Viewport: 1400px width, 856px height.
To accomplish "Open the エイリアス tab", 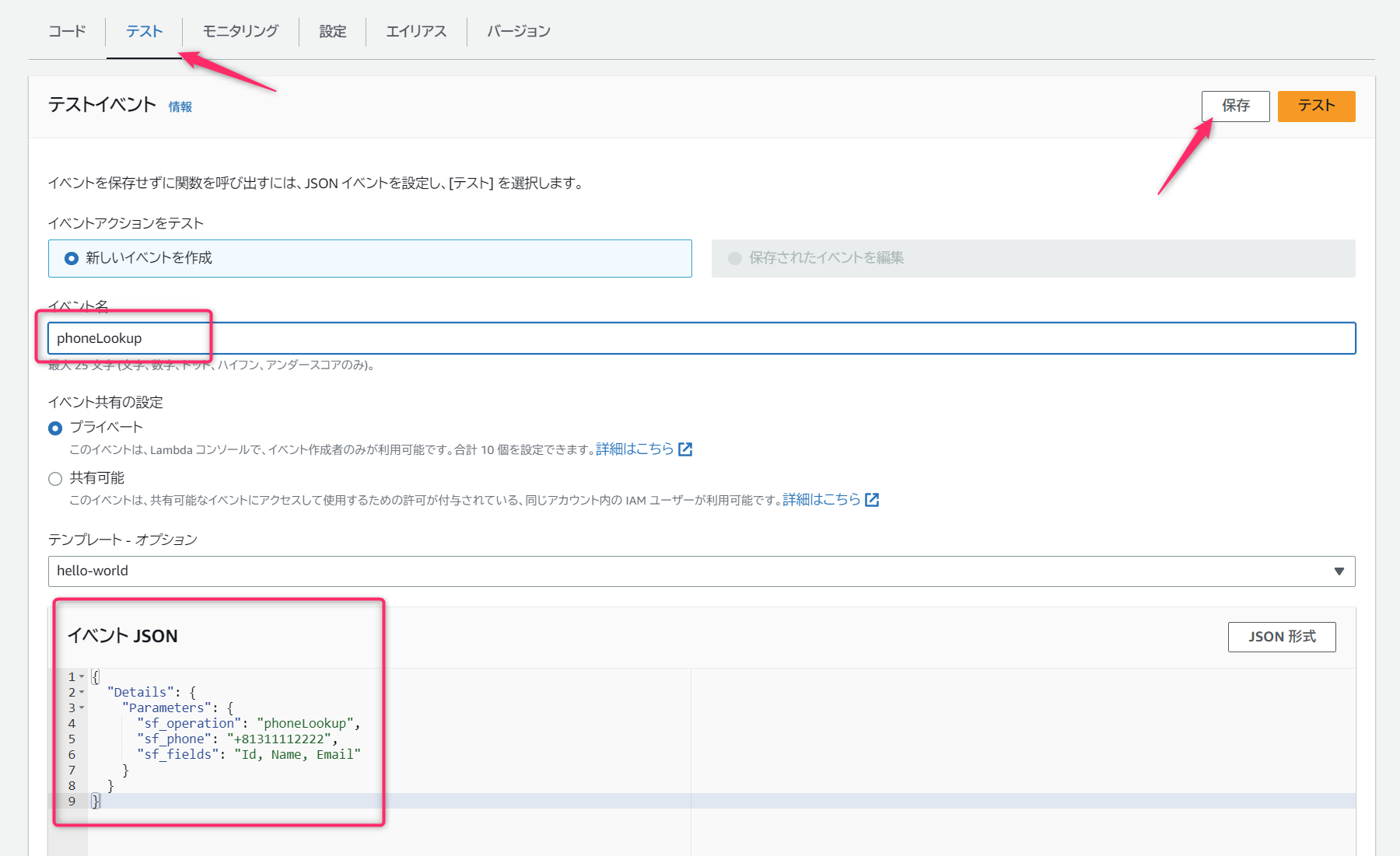I will 416,31.
